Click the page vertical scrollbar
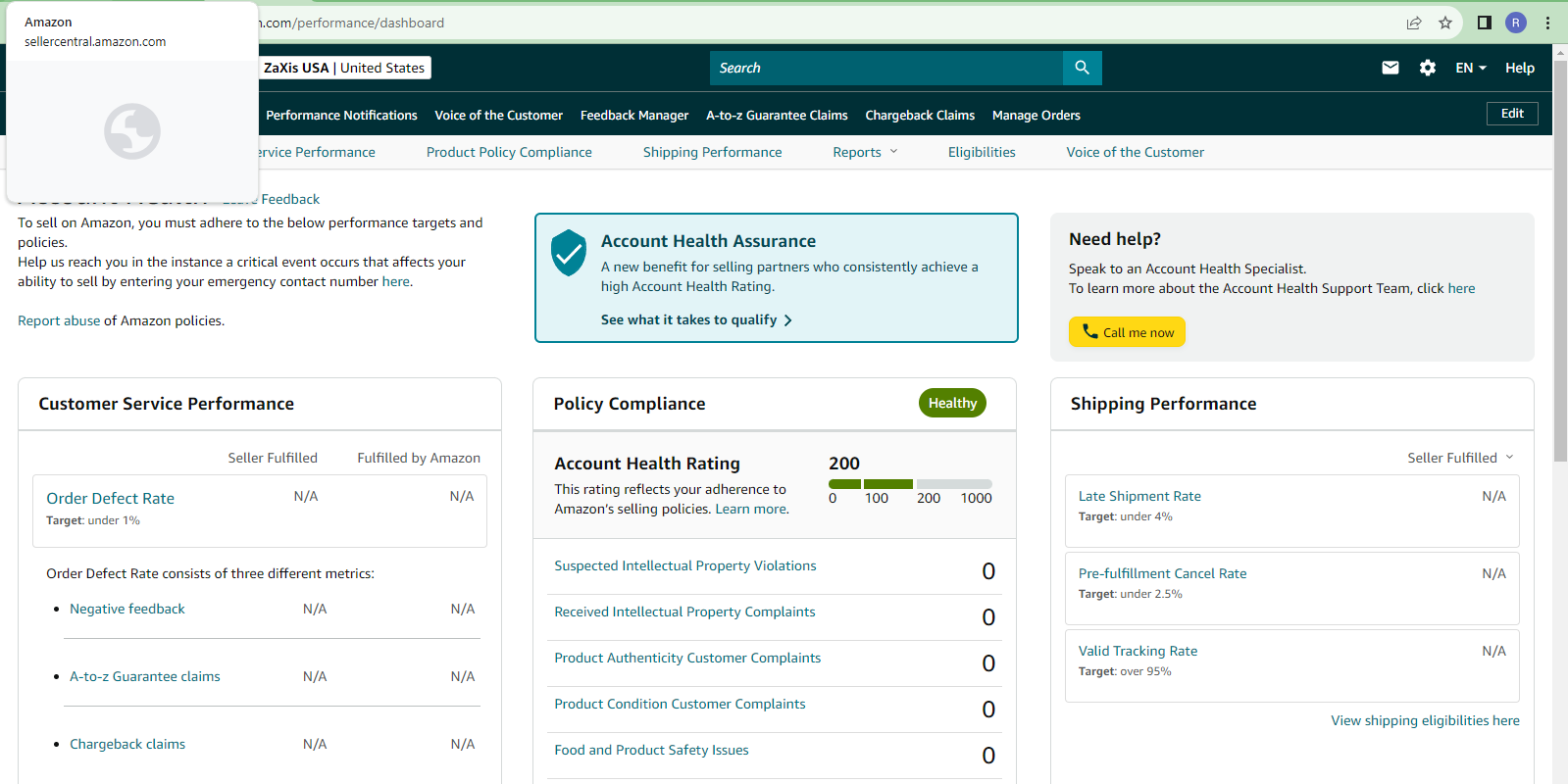Viewport: 1568px width, 784px height. (x=1560, y=260)
